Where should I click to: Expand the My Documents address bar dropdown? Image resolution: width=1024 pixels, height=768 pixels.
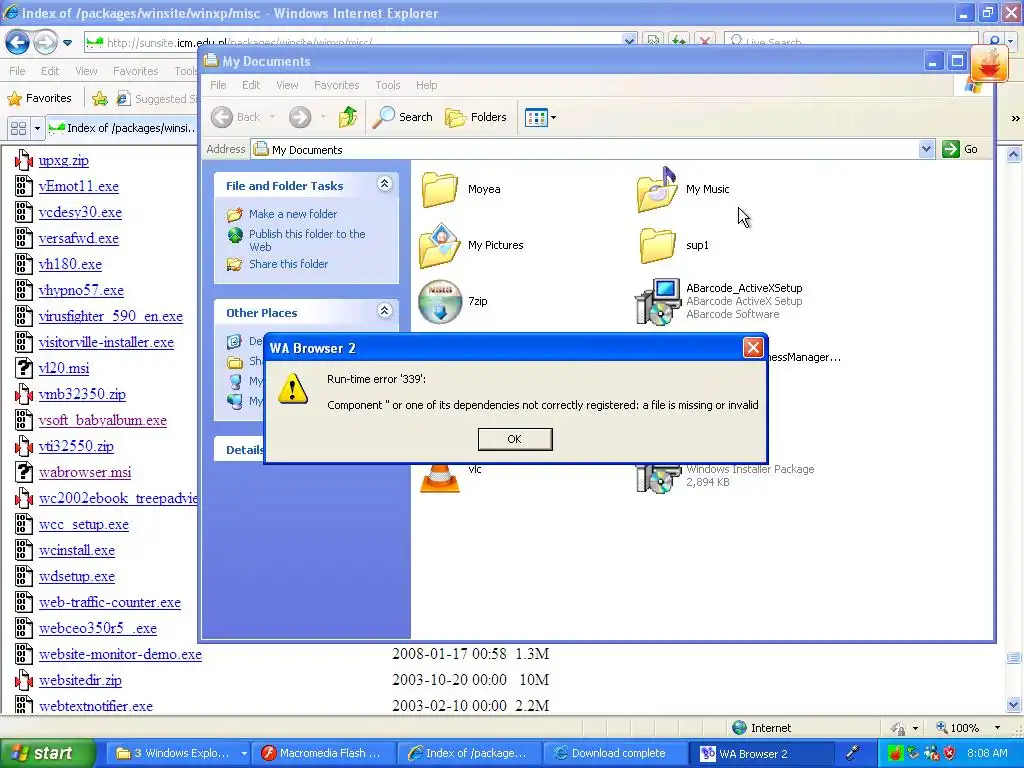(925, 149)
